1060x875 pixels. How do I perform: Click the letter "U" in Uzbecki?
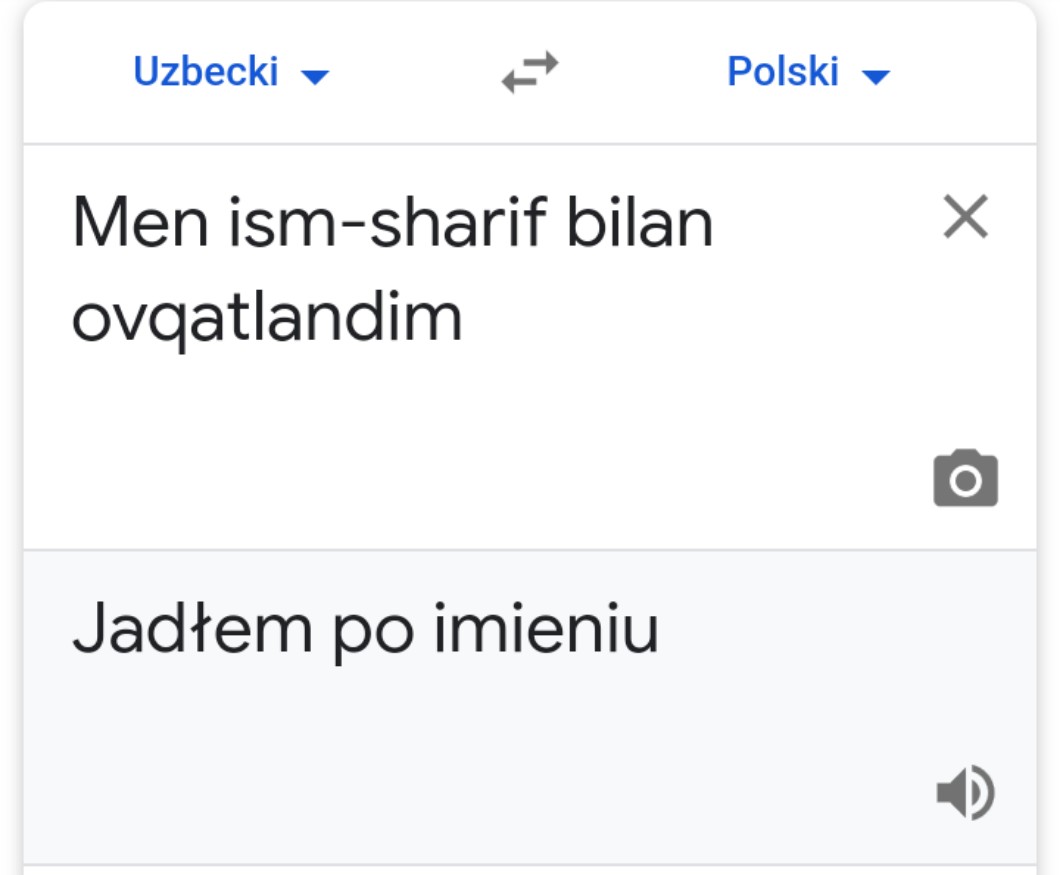[146, 72]
